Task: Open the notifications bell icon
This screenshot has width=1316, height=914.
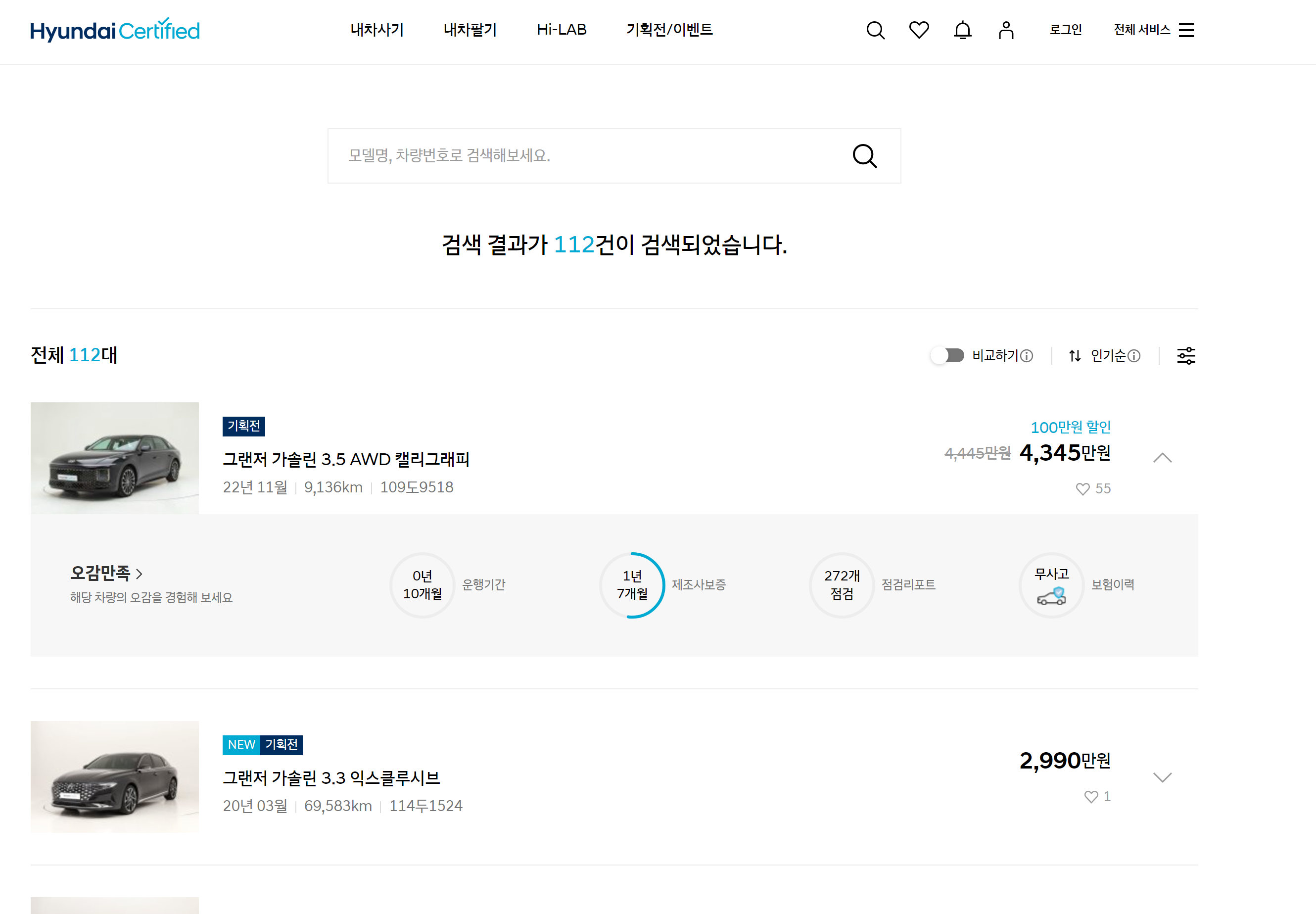Action: pyautogui.click(x=962, y=30)
